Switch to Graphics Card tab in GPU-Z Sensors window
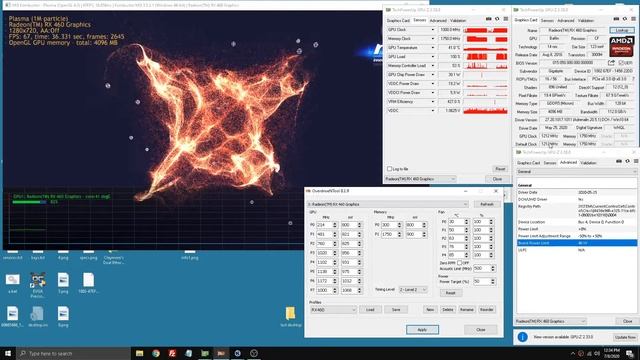640x360 pixels. coord(398,20)
